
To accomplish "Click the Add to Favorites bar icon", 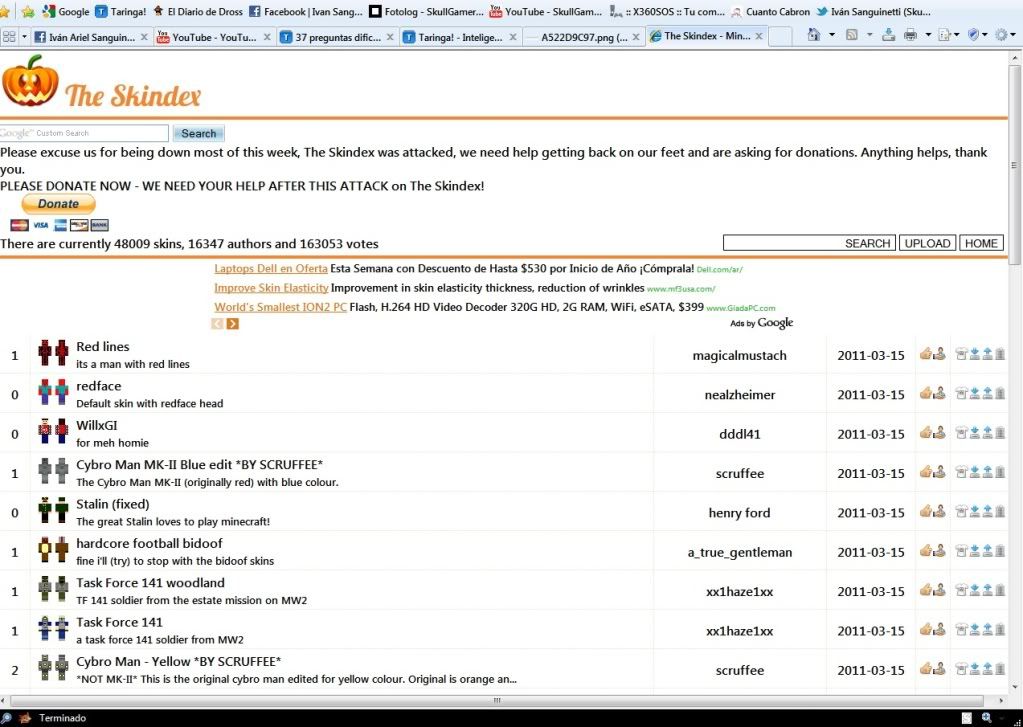I will 27,12.
